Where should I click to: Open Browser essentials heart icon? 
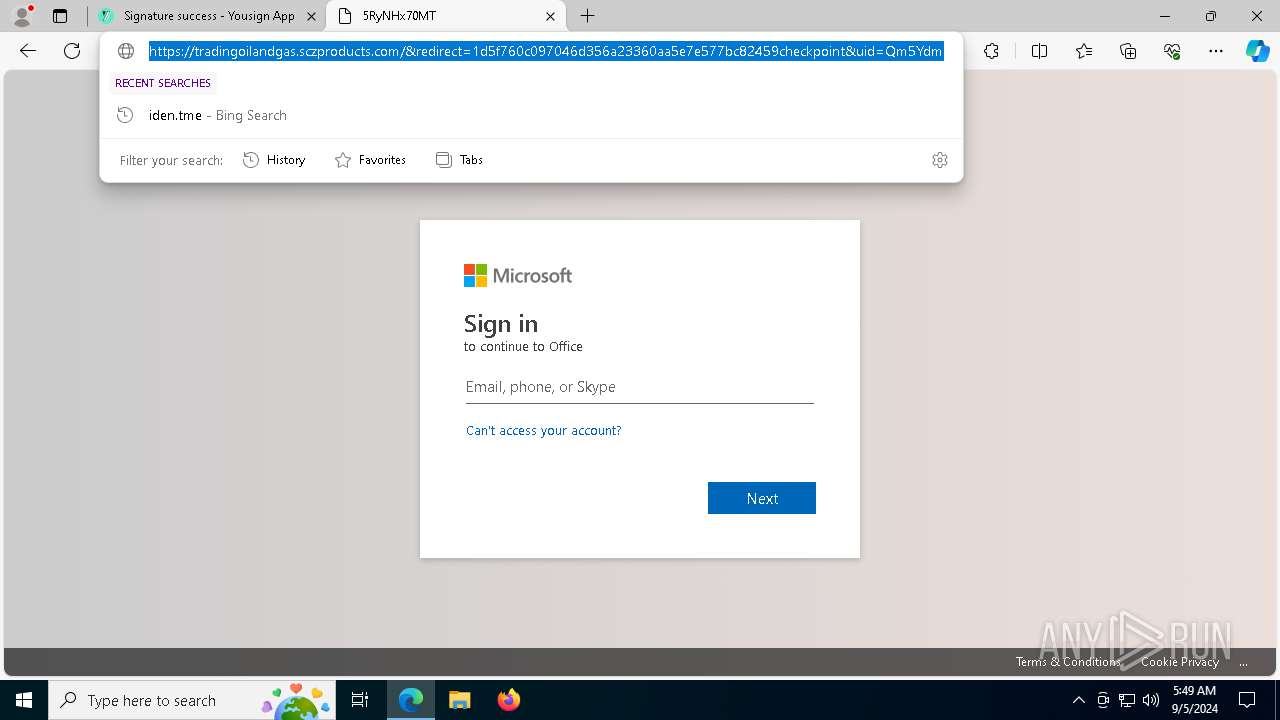click(1172, 51)
